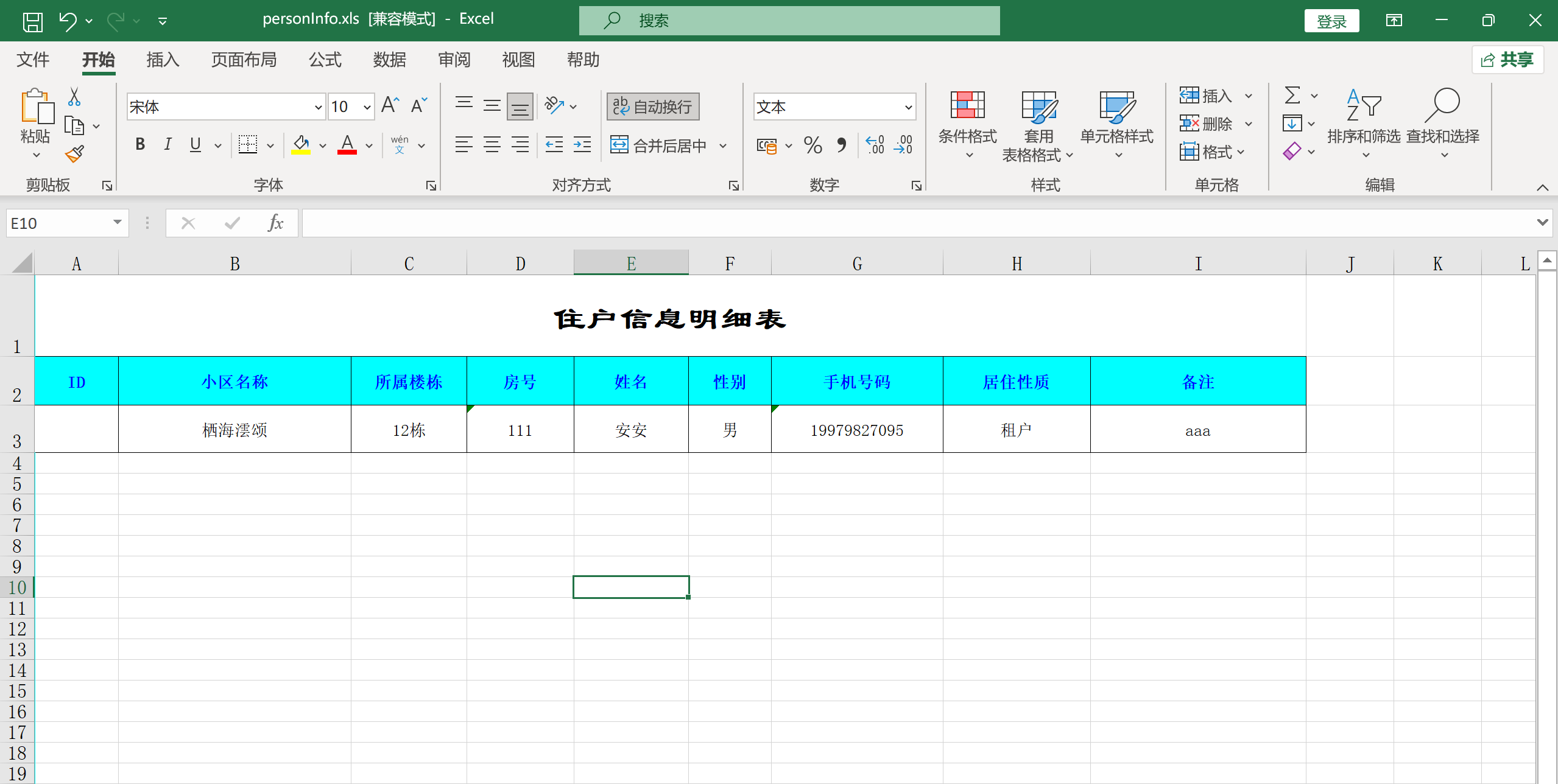Toggle Italic formatting
Image resolution: width=1558 pixels, height=784 pixels.
(167, 145)
